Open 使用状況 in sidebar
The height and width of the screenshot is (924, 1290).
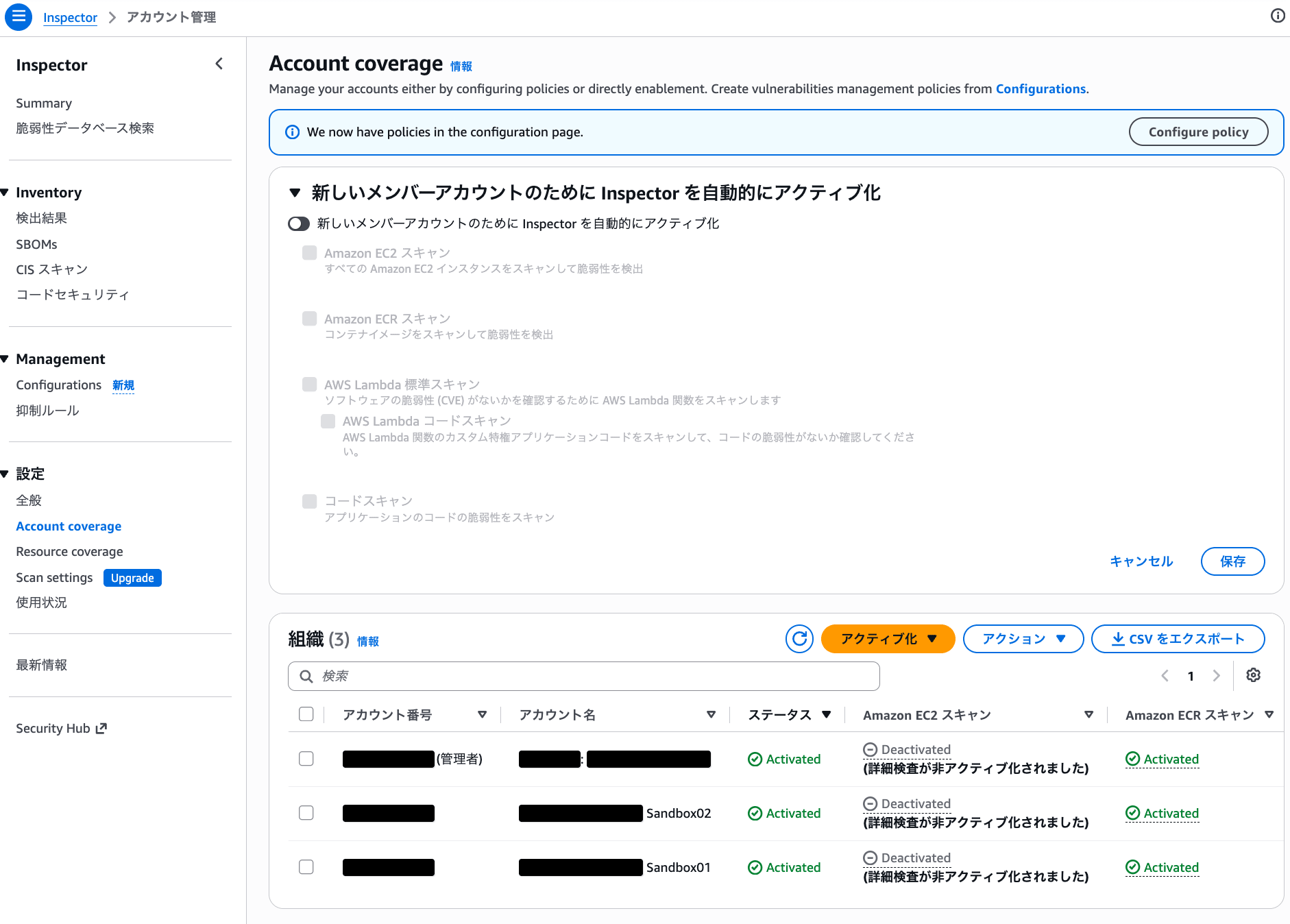coord(42,603)
